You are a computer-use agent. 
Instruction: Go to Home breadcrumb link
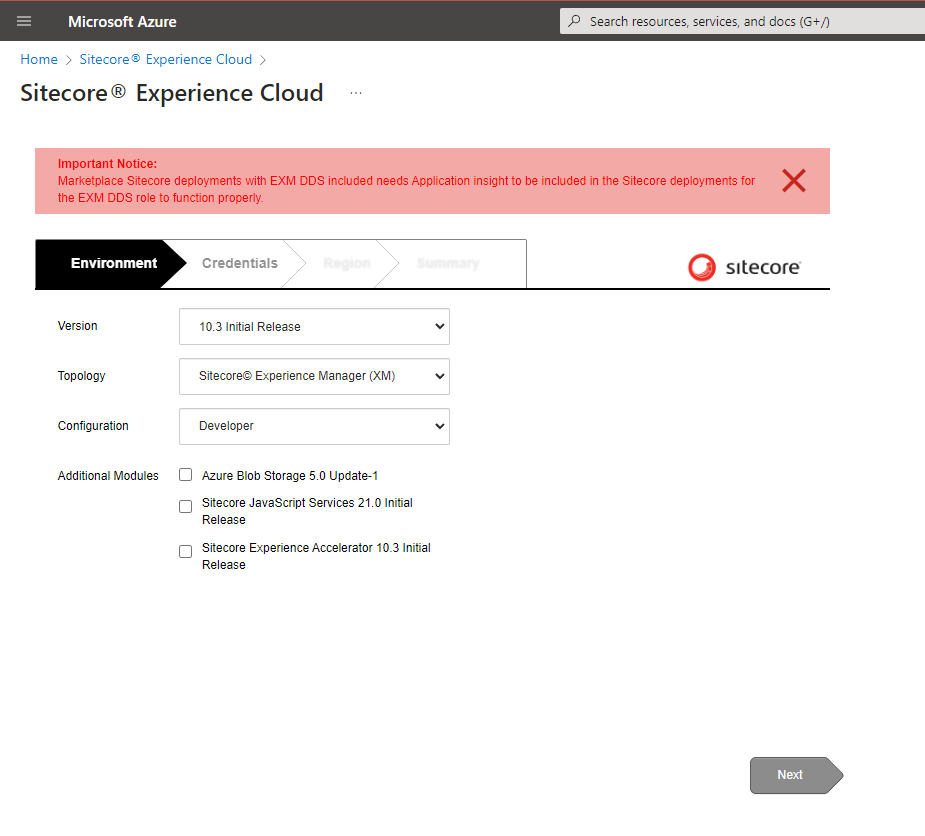point(39,60)
